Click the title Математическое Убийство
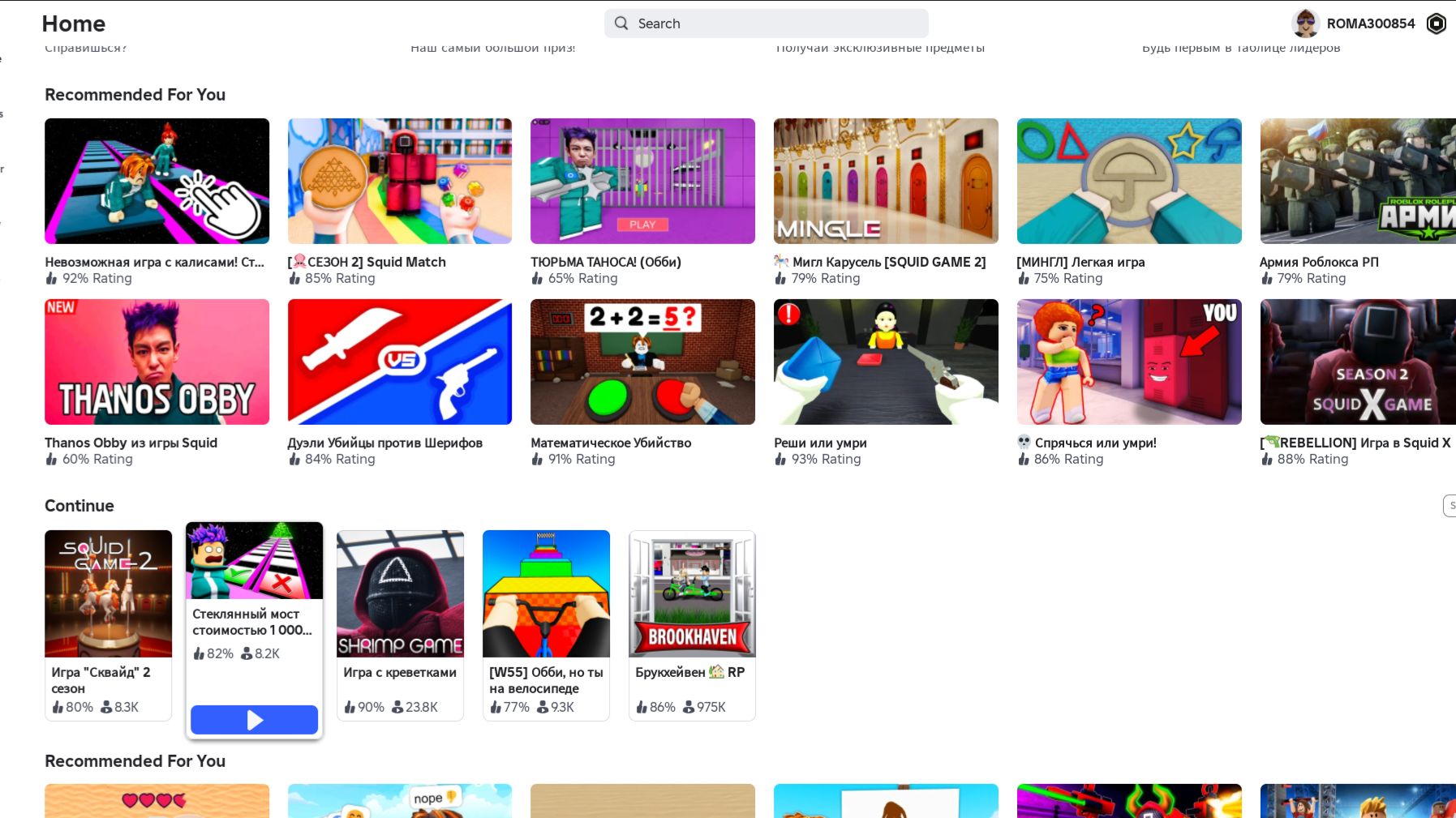Image resolution: width=1456 pixels, height=818 pixels. coord(611,443)
